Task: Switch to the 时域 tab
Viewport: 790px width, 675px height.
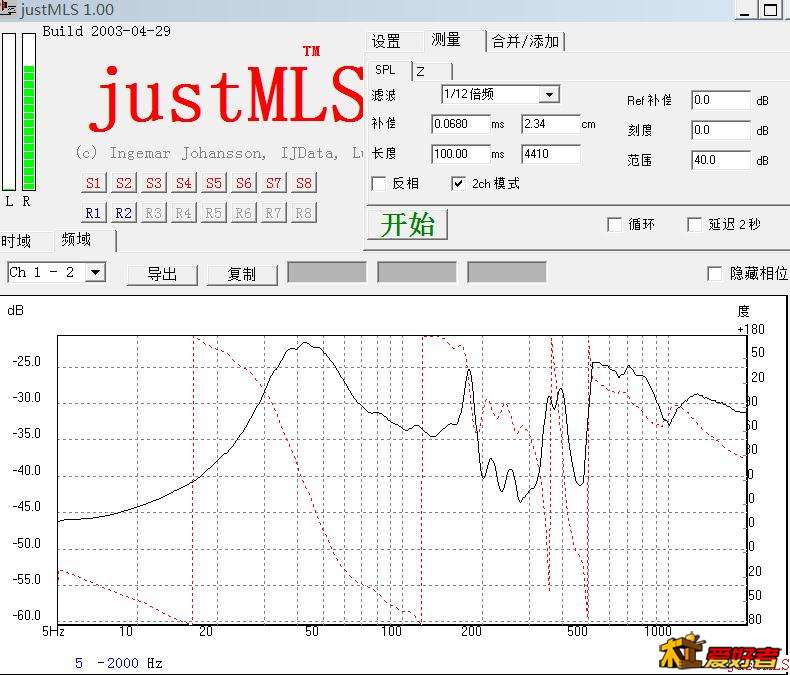Action: 17,241
